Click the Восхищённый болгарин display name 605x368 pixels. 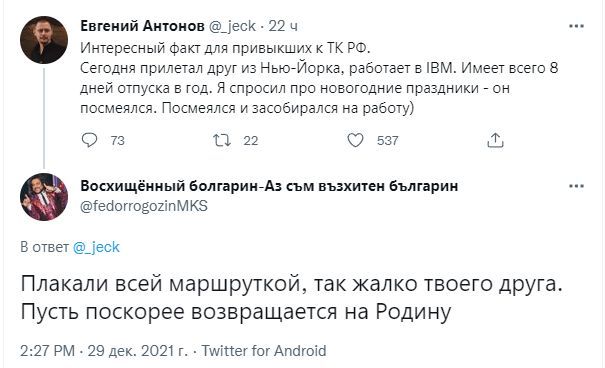tap(269, 186)
